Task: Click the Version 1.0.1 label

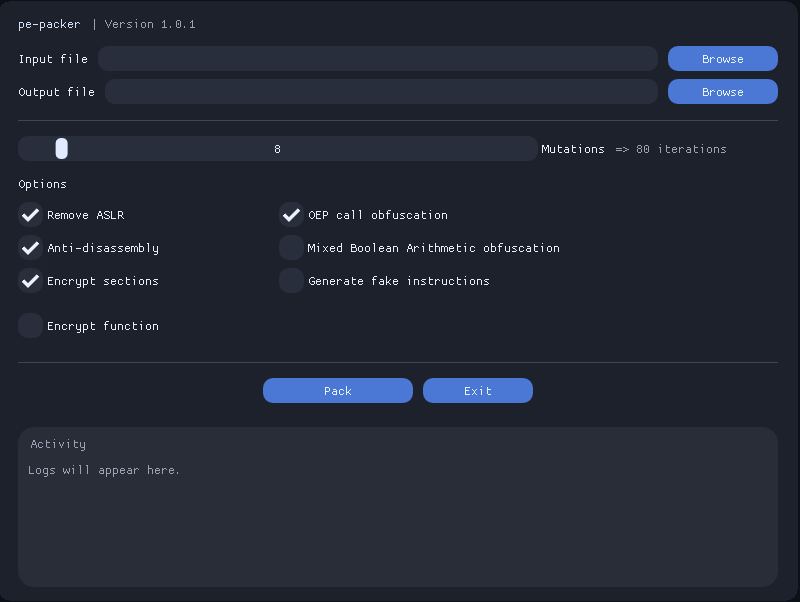Action: point(150,24)
